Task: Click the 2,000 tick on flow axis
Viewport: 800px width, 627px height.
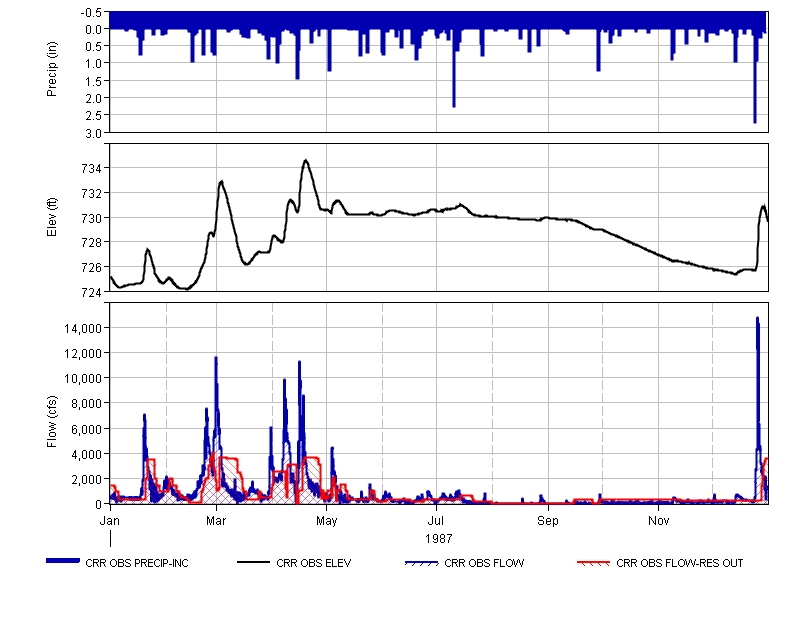Action: tap(86, 480)
